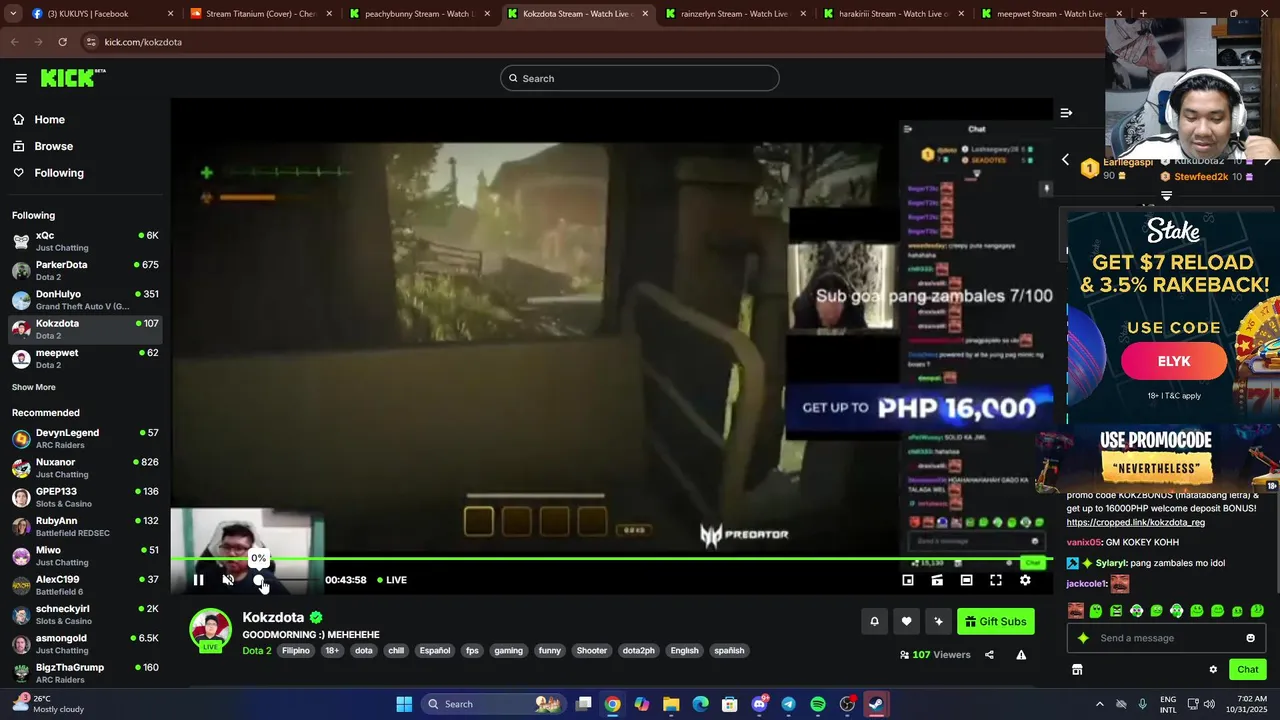This screenshot has width=1280, height=720.
Task: Open Steam from the taskbar
Action: pyautogui.click(x=876, y=704)
